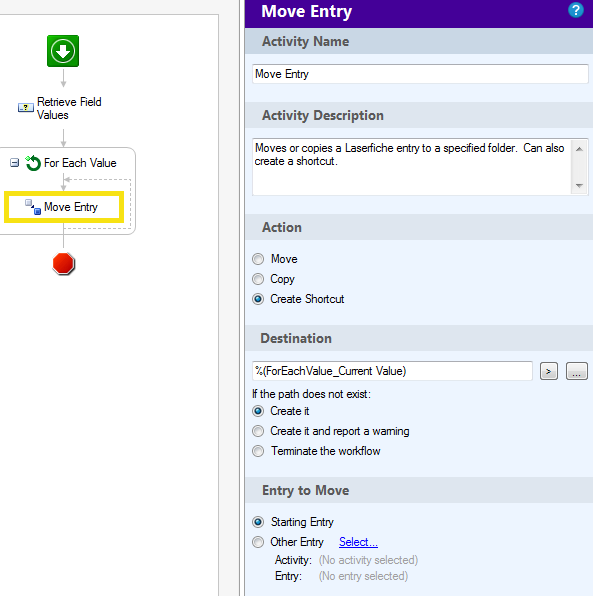
Task: Click the Select... link for Other Entry
Action: tap(358, 542)
